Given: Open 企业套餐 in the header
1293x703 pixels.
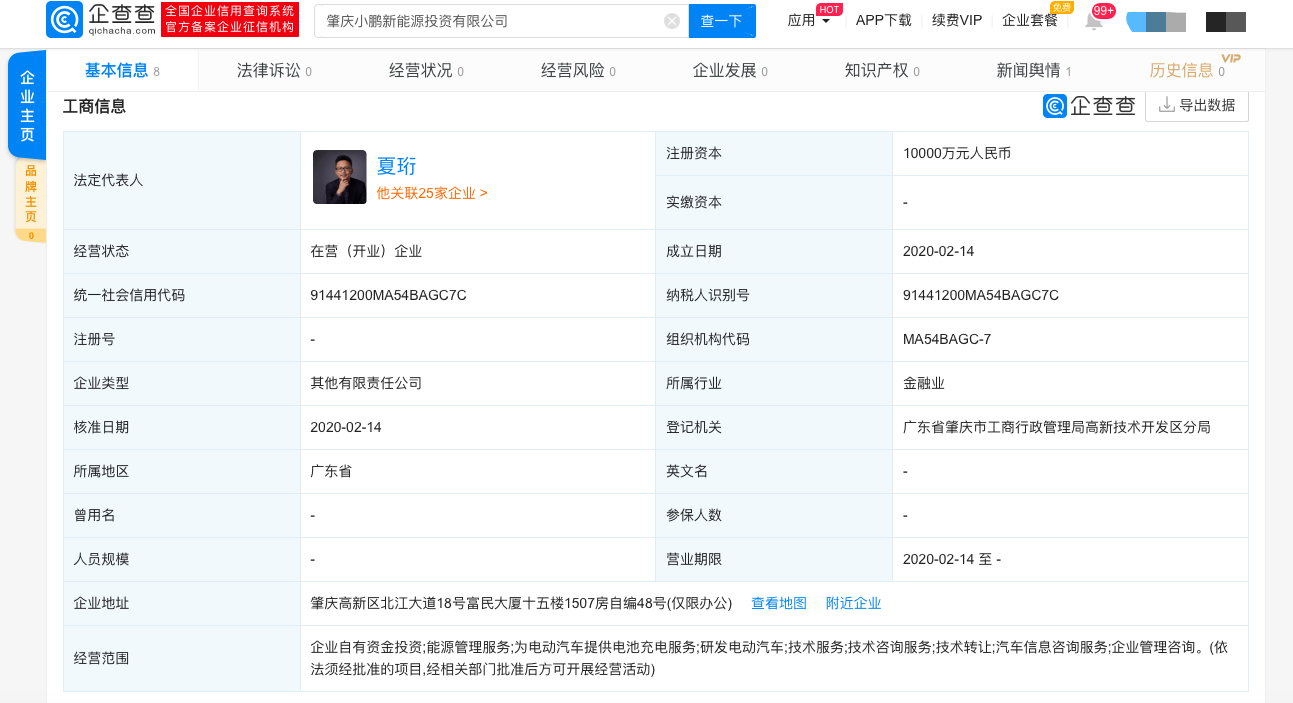Looking at the screenshot, I should click(x=1030, y=20).
